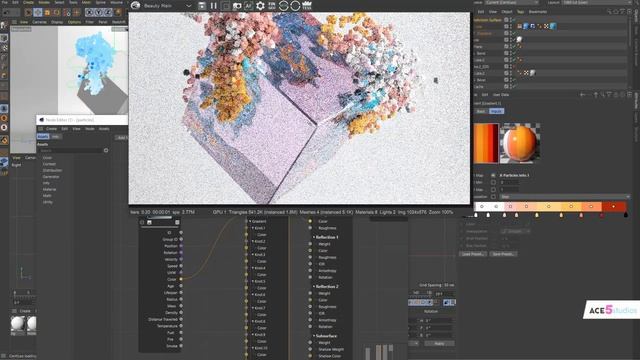
Task: Collapse the Reflection 2 section
Action: pos(314,287)
